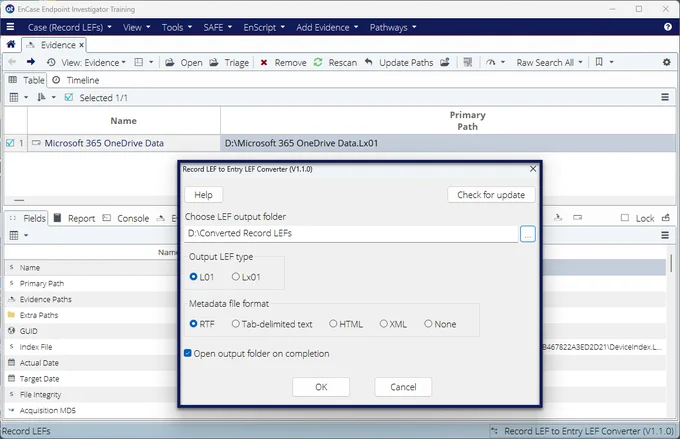
Task: Select L01 output LEF type
Action: (x=193, y=277)
